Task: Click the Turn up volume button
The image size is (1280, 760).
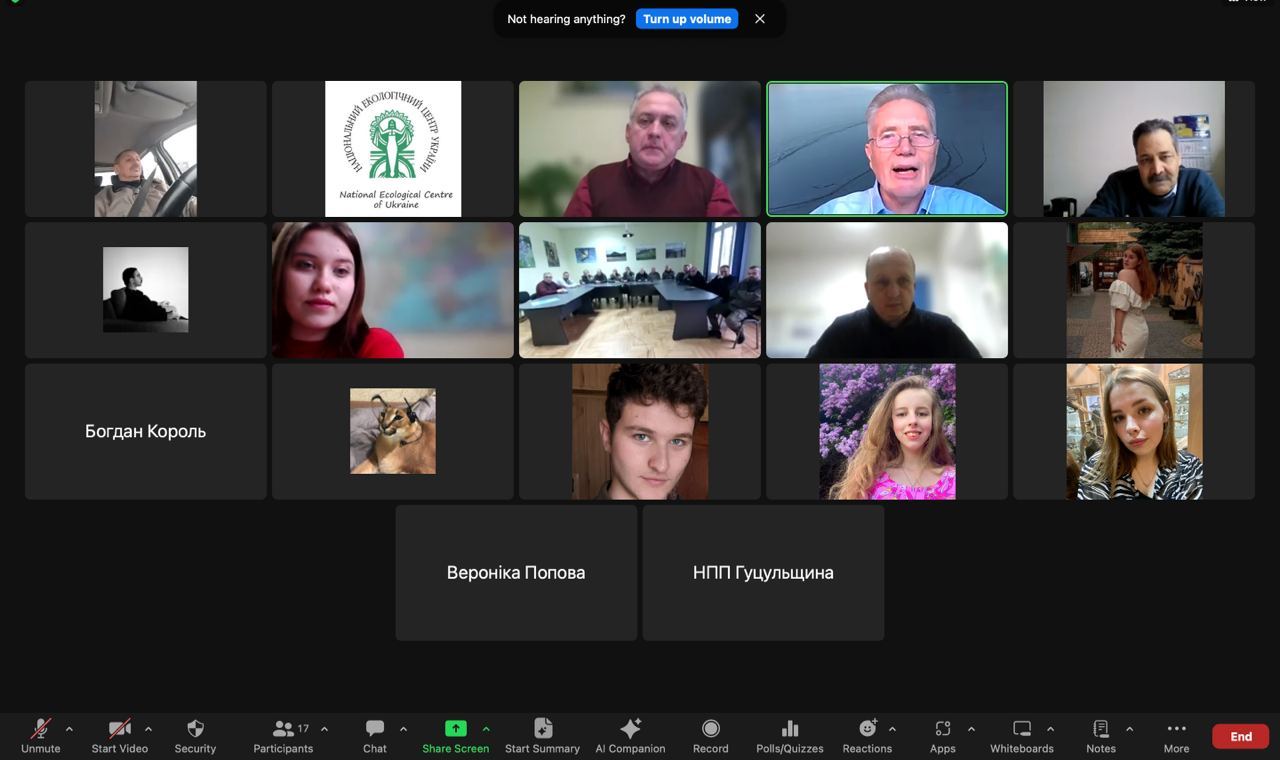Action: [x=686, y=19]
